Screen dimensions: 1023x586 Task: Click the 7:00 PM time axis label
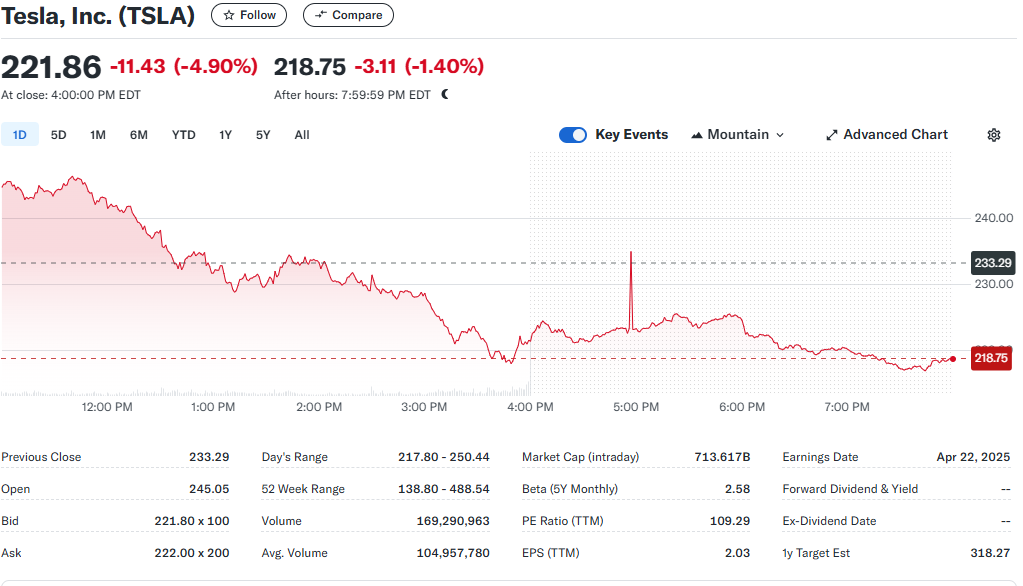coord(847,407)
